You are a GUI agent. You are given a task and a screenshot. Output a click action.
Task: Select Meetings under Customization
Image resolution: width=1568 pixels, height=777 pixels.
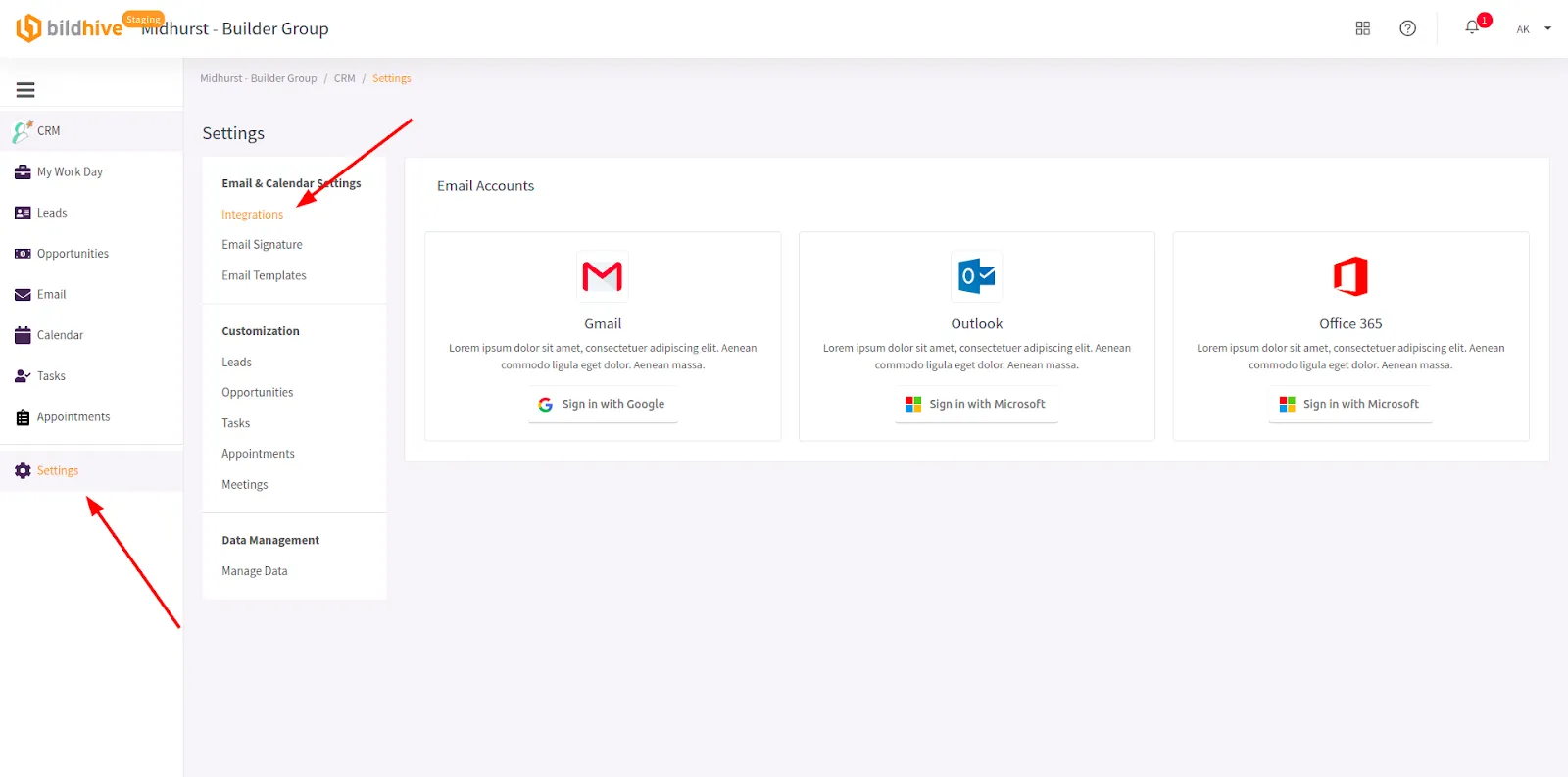coord(244,485)
